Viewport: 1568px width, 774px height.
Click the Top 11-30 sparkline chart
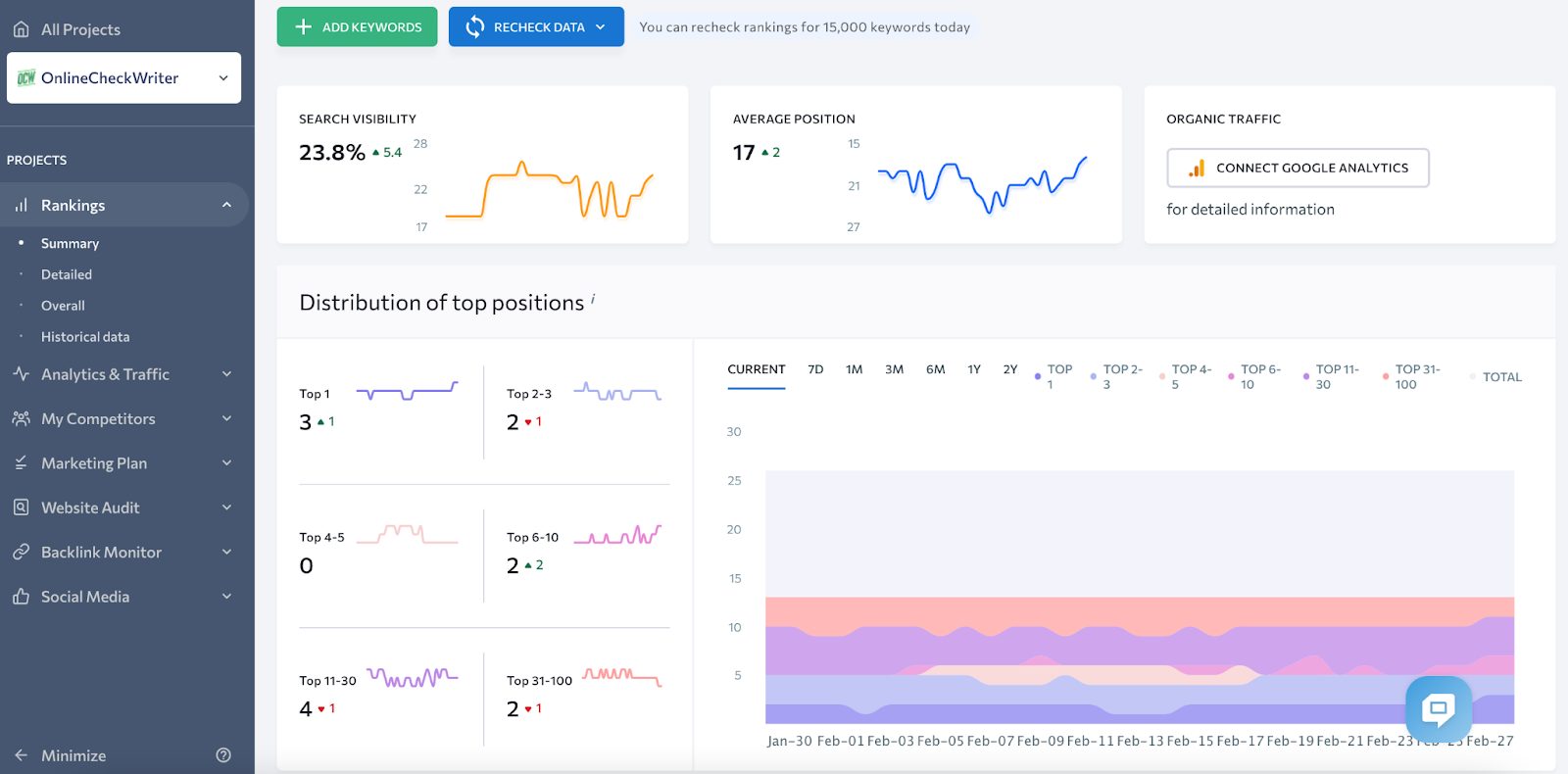412,677
